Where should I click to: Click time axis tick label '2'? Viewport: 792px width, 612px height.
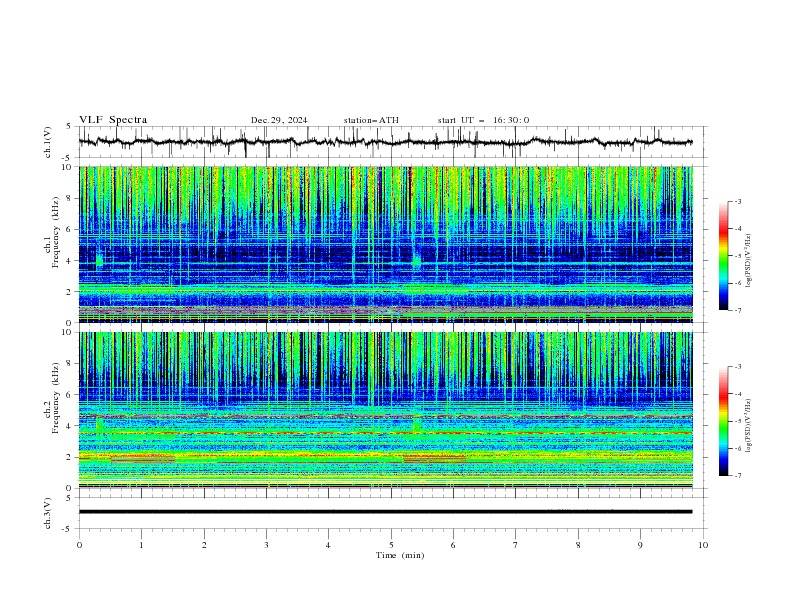click(204, 545)
